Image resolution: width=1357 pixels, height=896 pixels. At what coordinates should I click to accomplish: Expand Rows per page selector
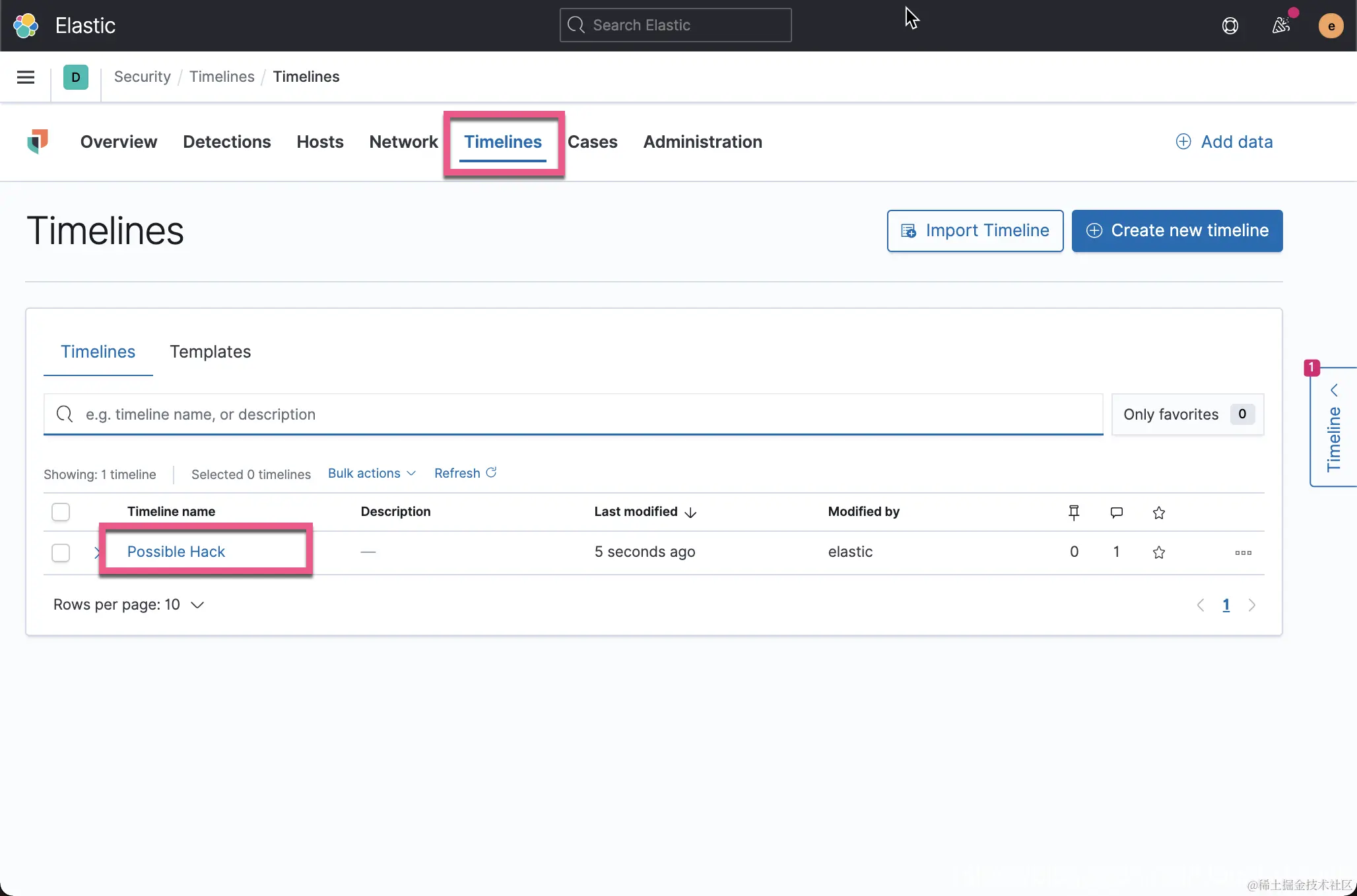click(129, 604)
